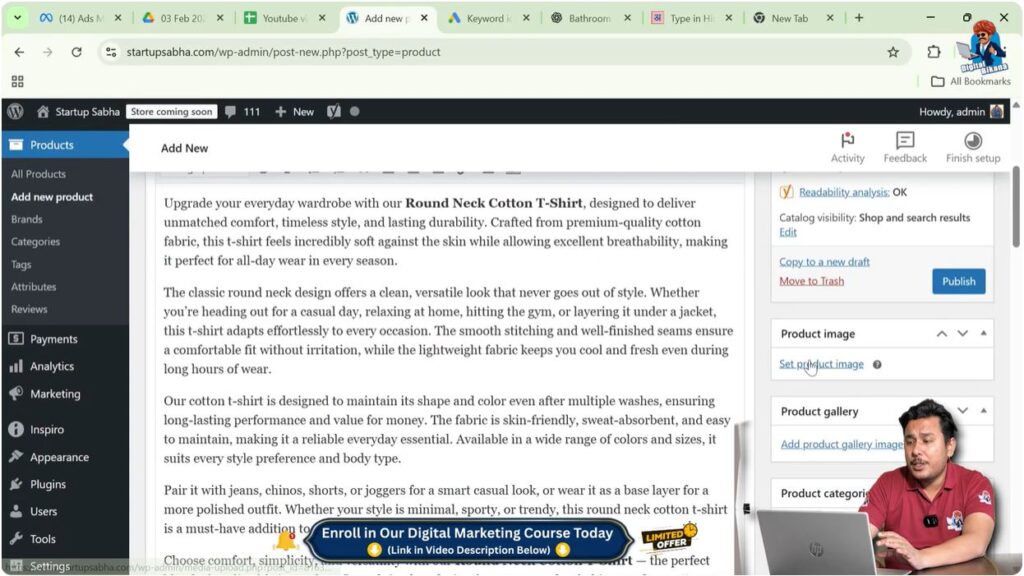This screenshot has height=576, width=1024.
Task: Open the Settings sidebar icon
Action: click(17, 566)
